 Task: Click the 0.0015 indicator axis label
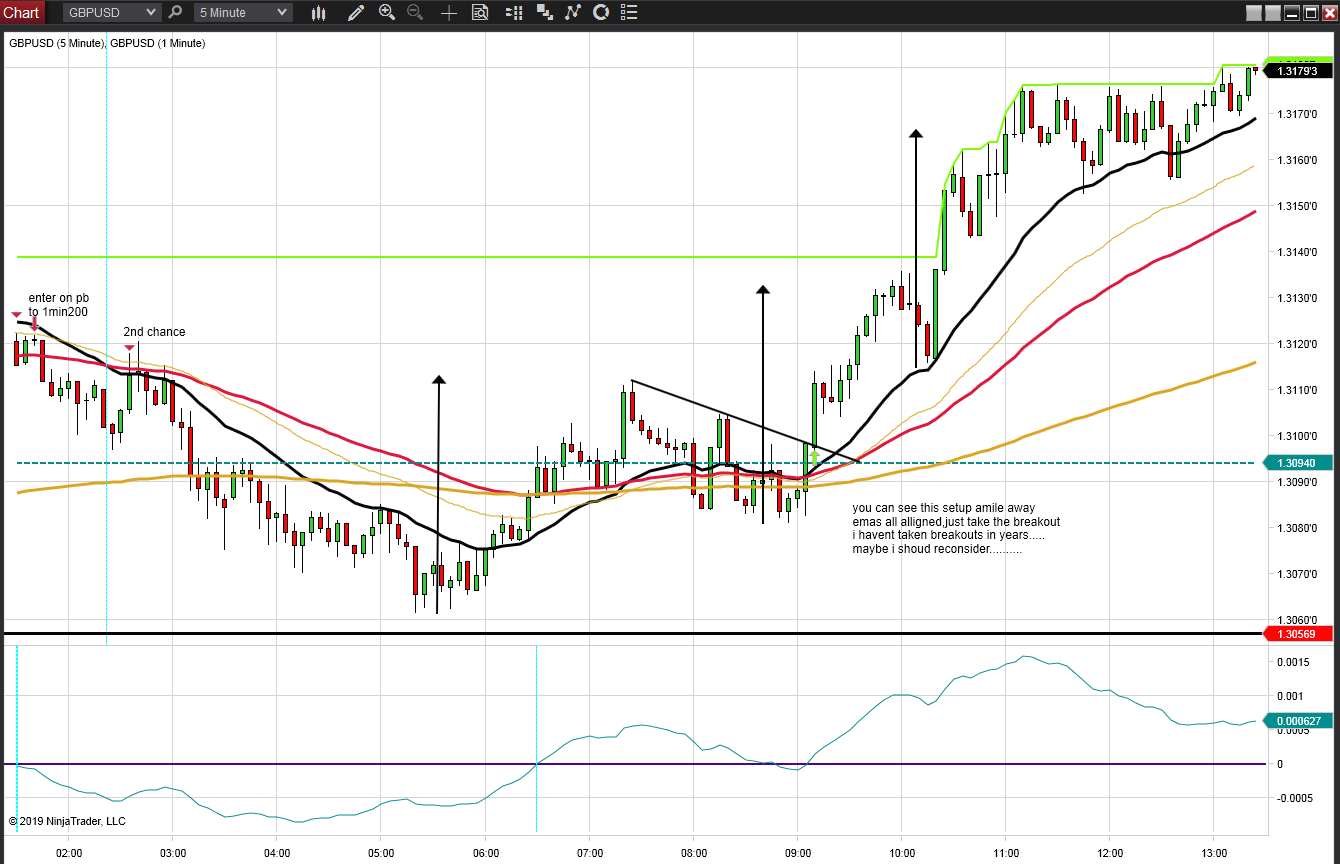(x=1294, y=662)
